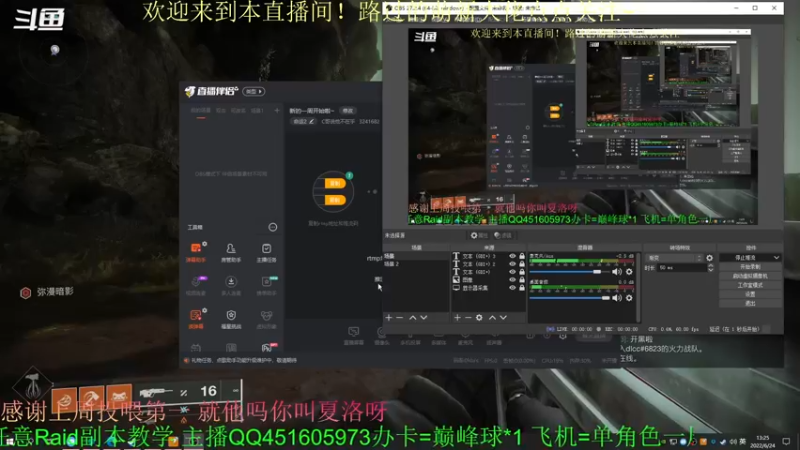Unlock the 显示器采集 source
Screen dimensions: 800x450
pyautogui.click(x=522, y=288)
